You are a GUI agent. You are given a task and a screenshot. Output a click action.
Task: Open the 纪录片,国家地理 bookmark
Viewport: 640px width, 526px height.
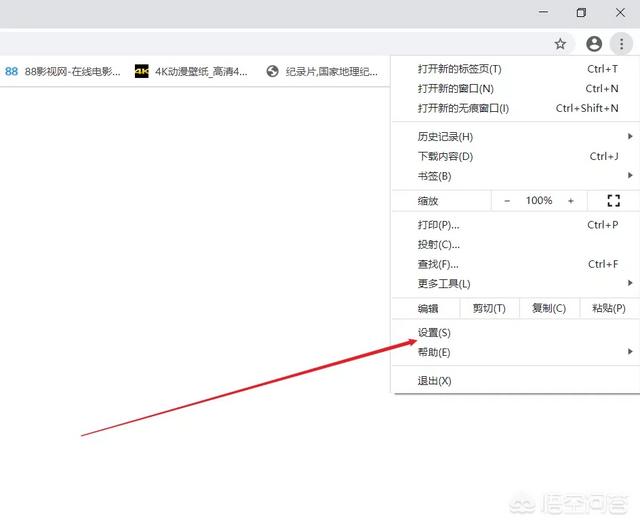322,72
